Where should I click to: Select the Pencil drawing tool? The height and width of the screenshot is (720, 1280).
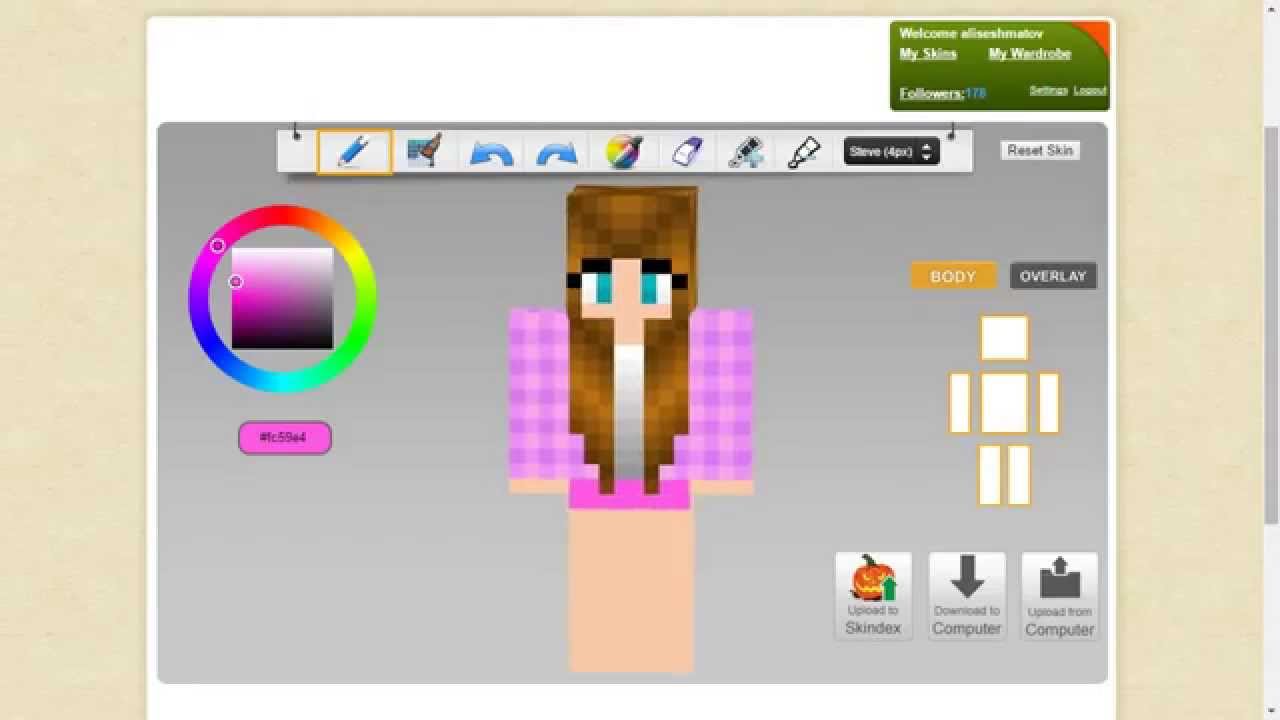tap(354, 152)
